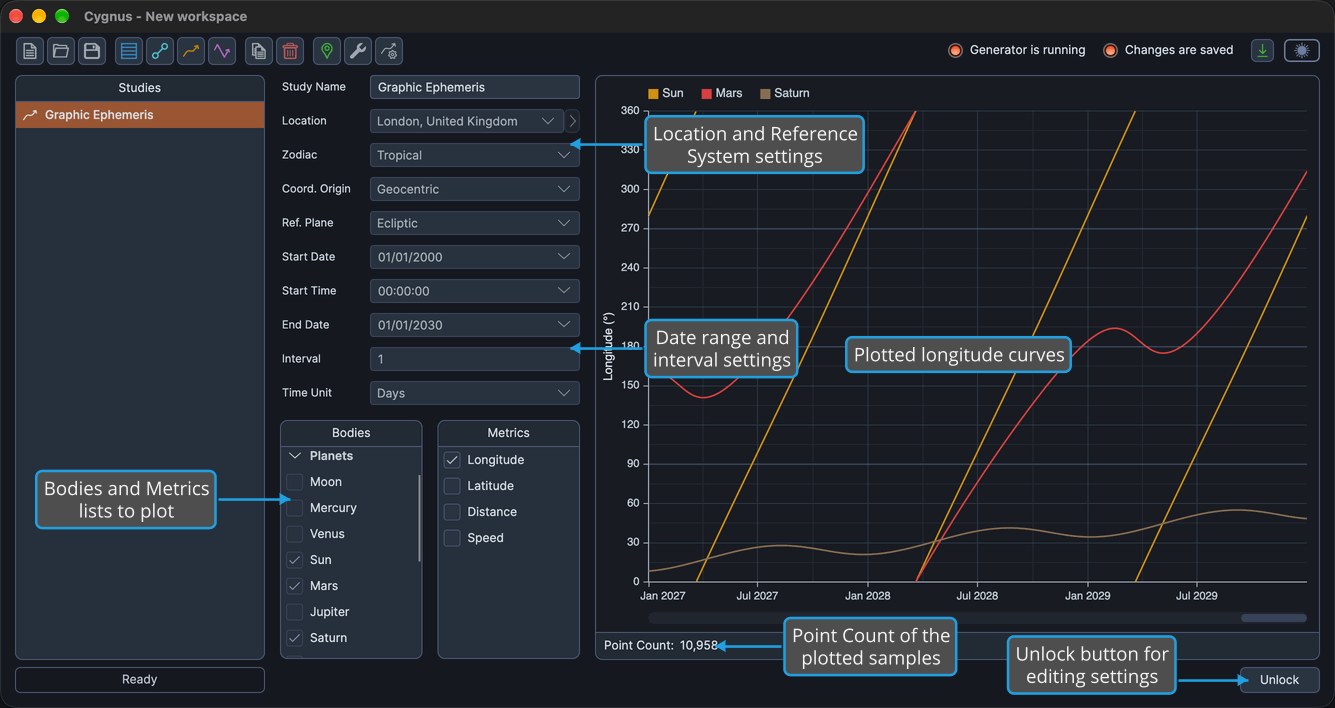1335x708 pixels.
Task: Click the Bodies list vertical scrollbar
Action: point(419,518)
